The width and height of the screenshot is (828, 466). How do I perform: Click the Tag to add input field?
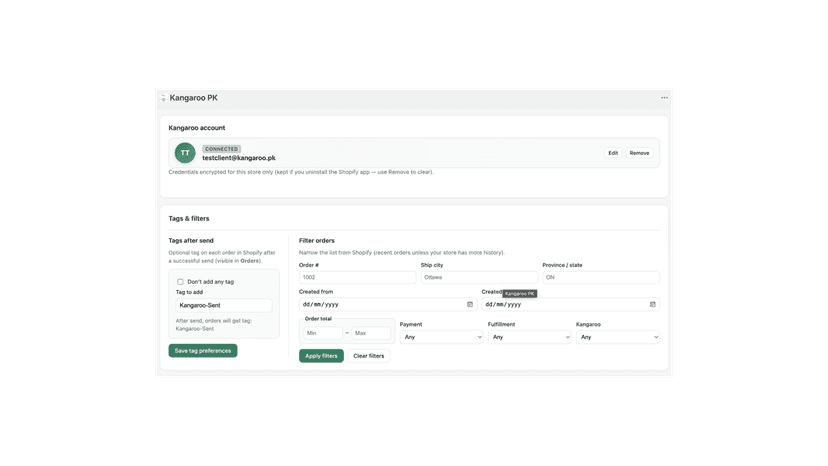point(224,305)
